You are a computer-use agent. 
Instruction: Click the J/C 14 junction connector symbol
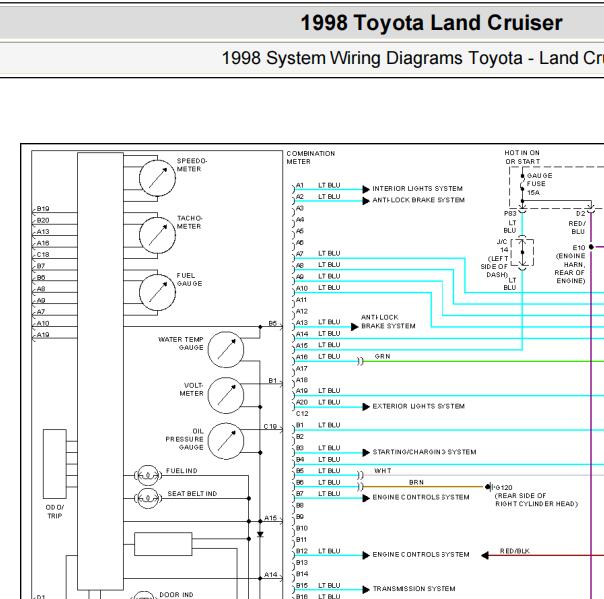(522, 253)
